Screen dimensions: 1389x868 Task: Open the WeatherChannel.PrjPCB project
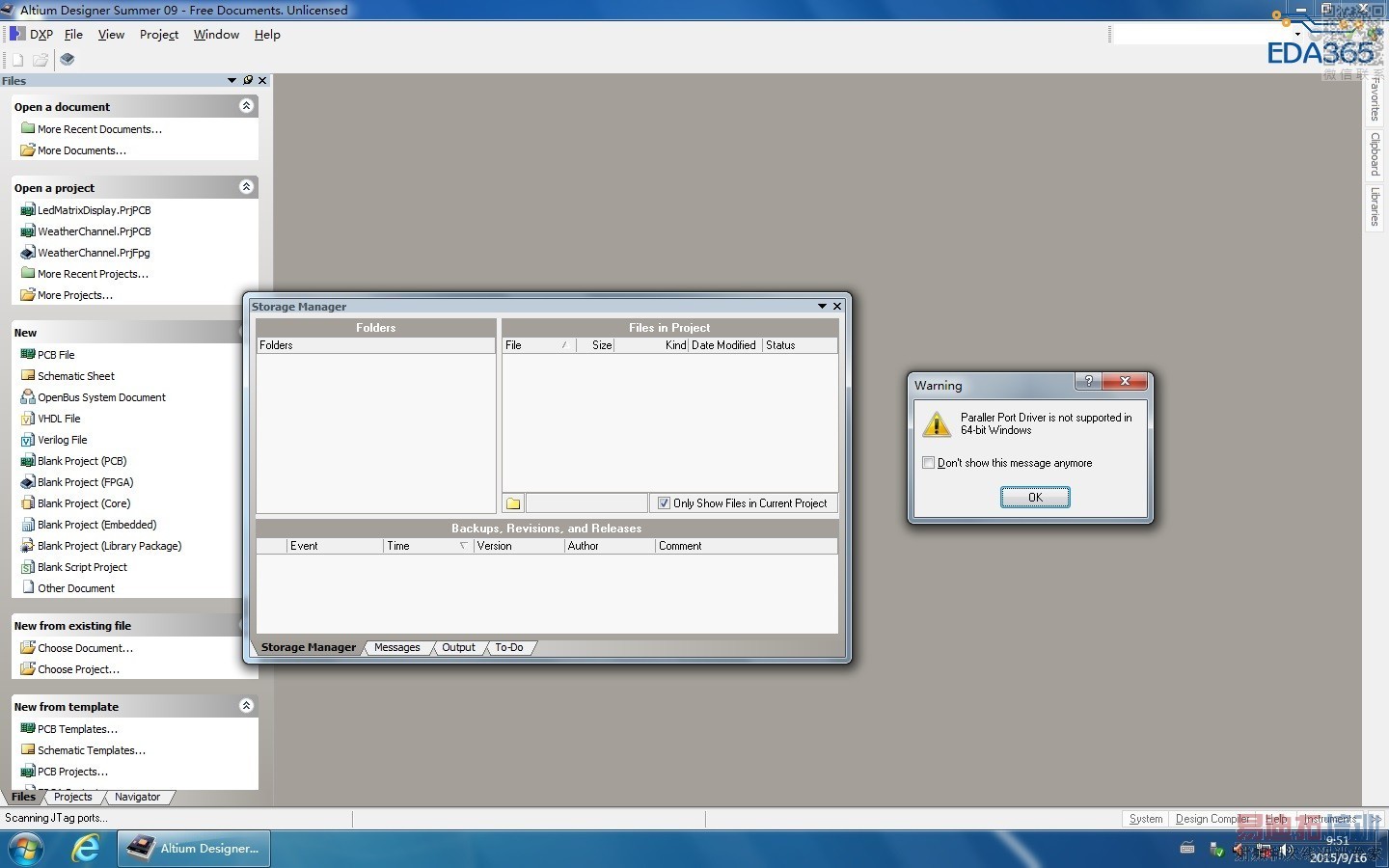[95, 231]
